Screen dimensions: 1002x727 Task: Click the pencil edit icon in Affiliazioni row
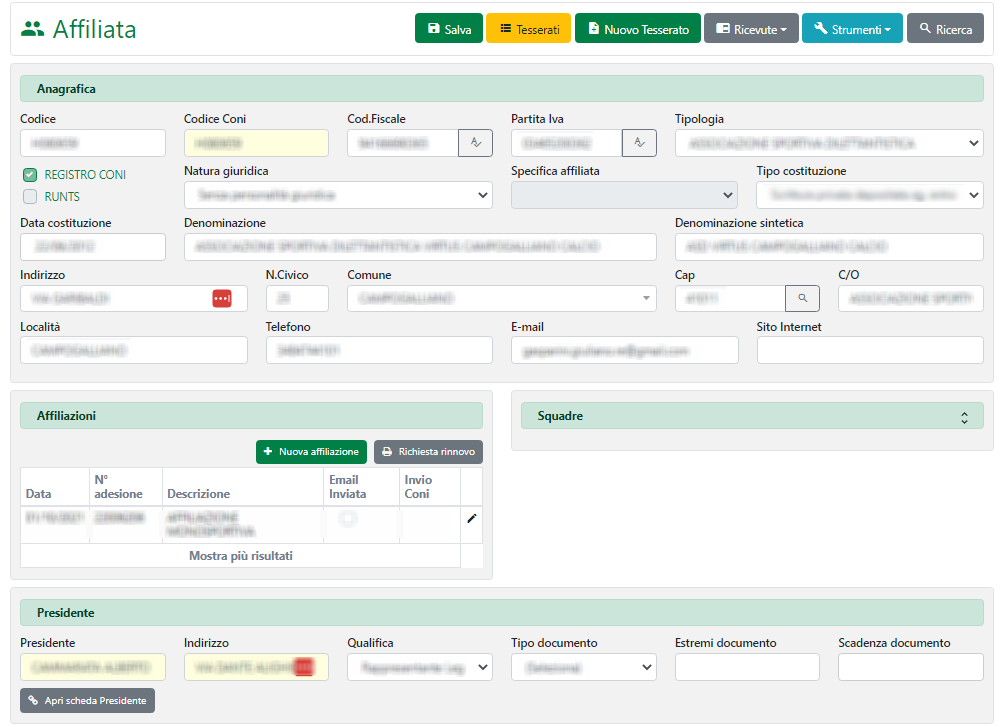[472, 518]
